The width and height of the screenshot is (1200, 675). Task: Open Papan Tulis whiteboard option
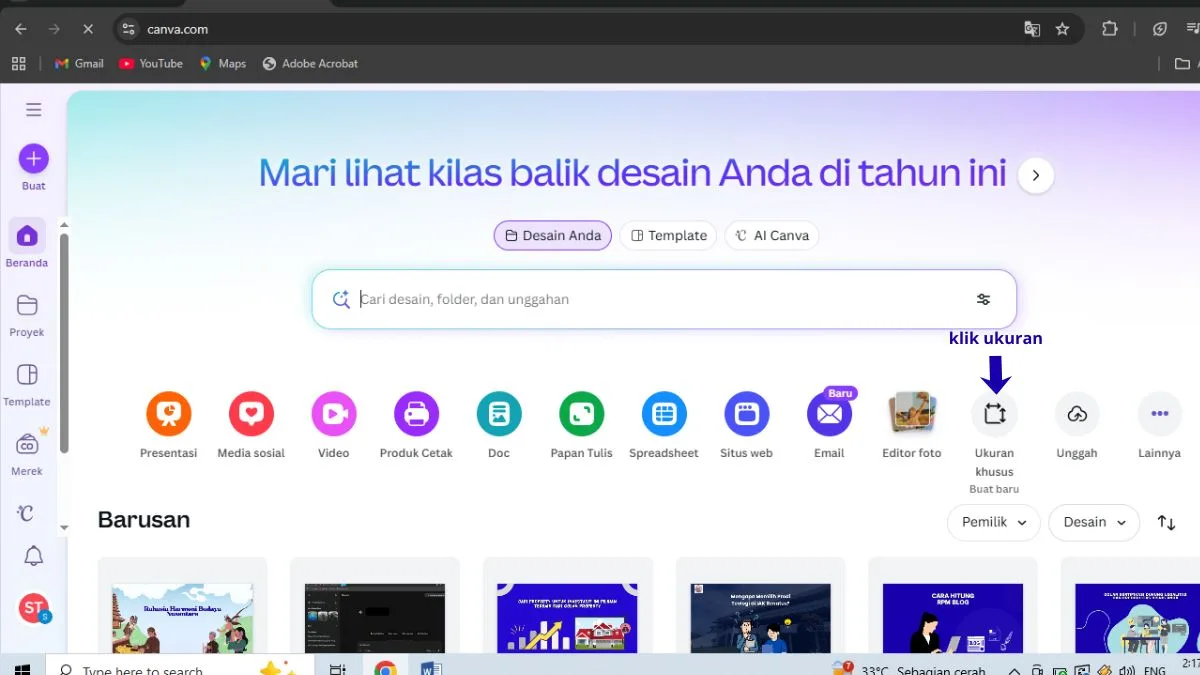[581, 414]
